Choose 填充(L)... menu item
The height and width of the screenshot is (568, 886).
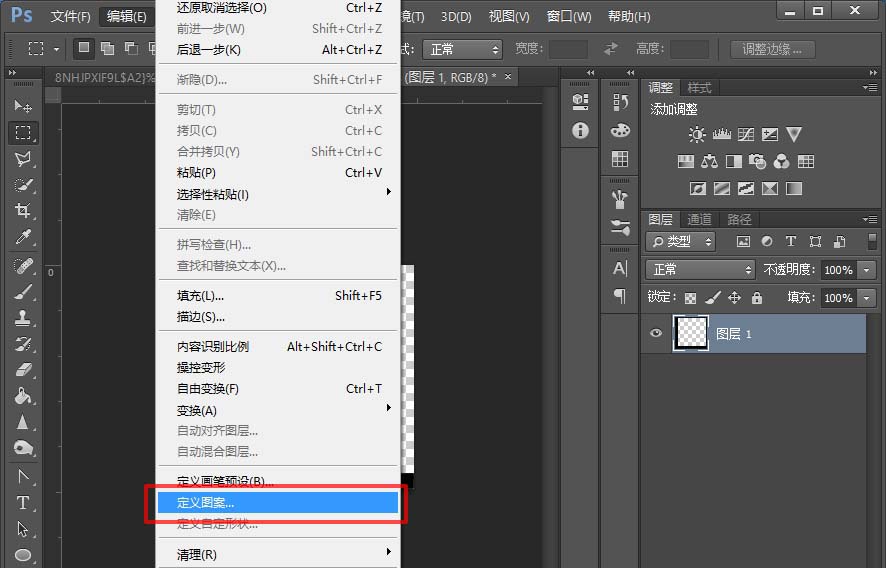[279, 296]
